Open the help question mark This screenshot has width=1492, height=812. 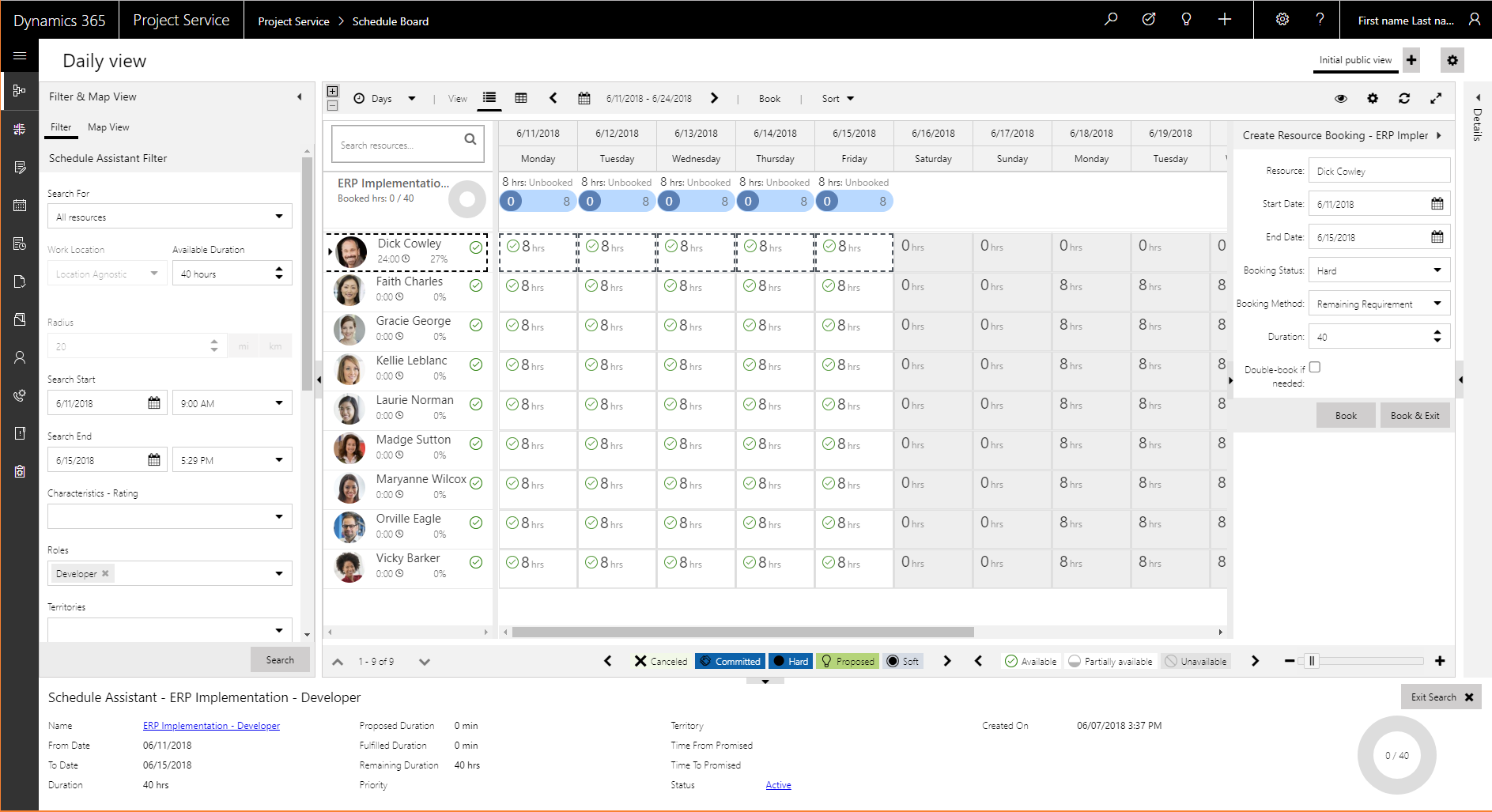1320,20
